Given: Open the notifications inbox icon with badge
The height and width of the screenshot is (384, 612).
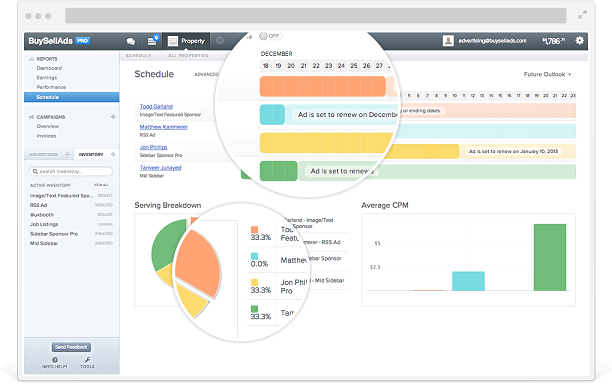Looking at the screenshot, I should coord(153,40).
